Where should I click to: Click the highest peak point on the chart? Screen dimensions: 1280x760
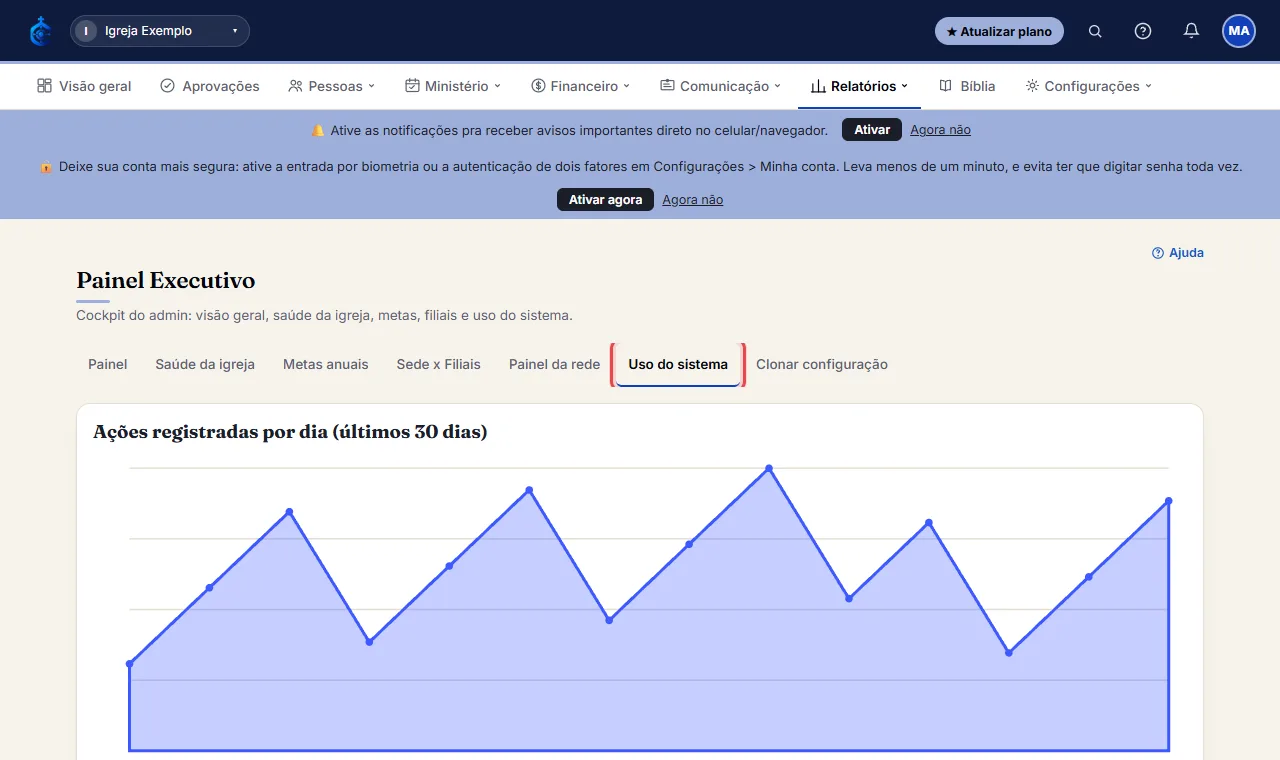[x=769, y=468]
